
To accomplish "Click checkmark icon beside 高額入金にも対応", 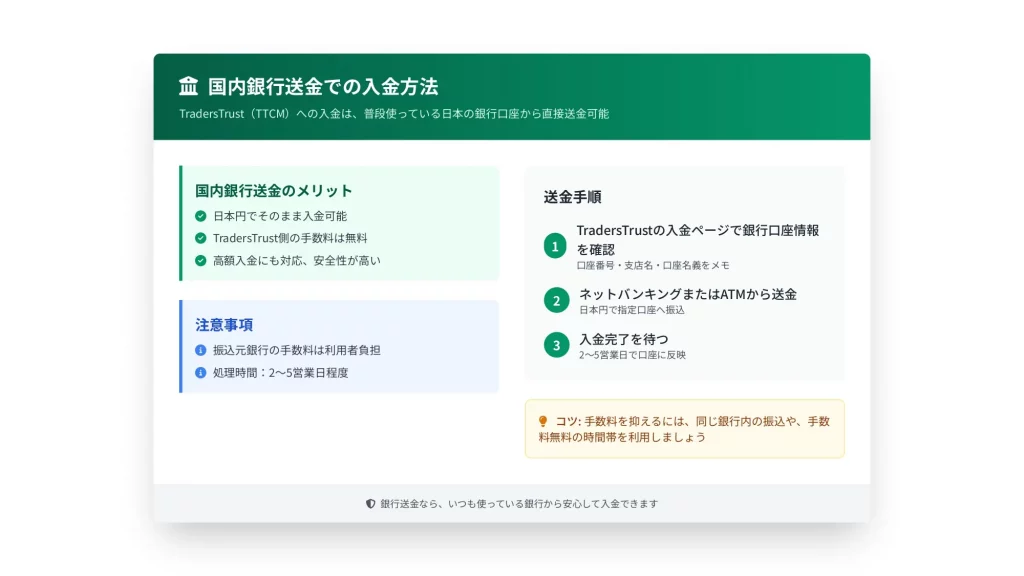I will (201, 260).
